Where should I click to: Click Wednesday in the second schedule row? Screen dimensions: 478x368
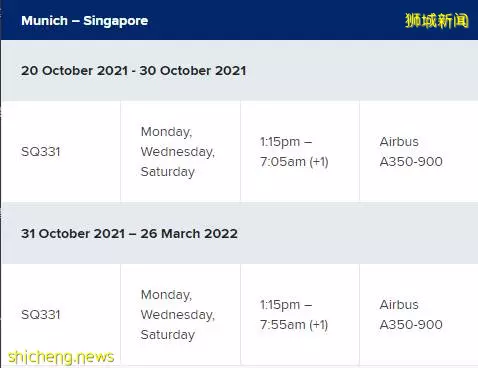pos(178,315)
